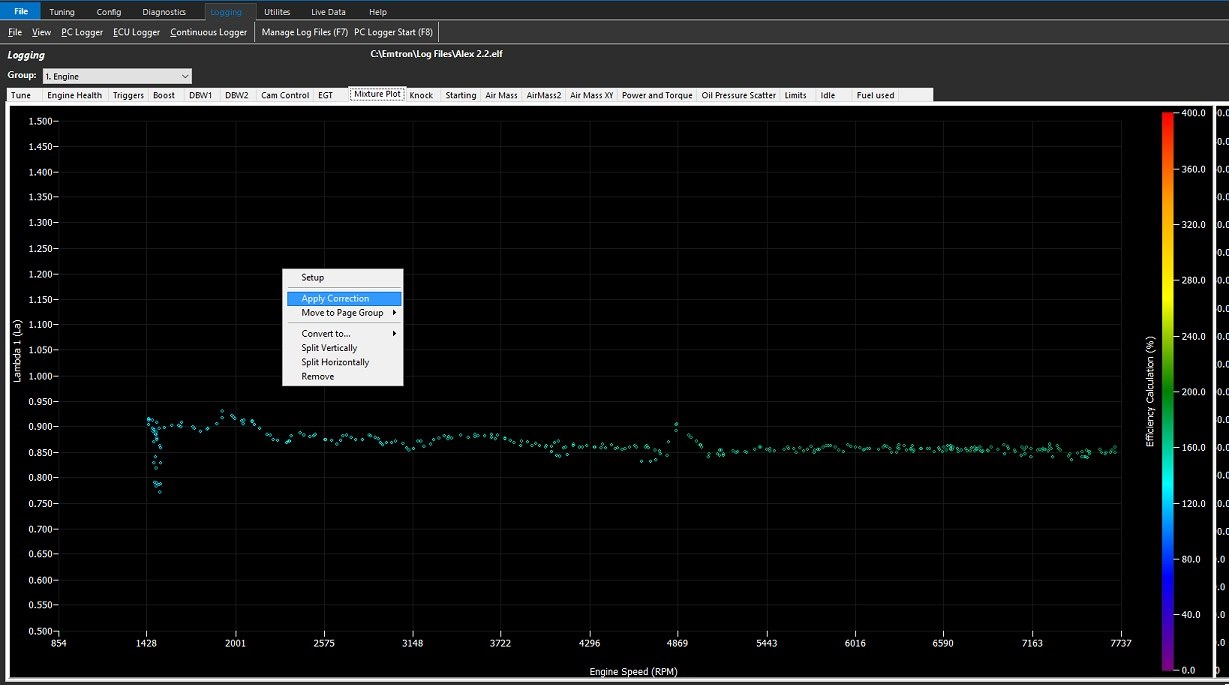
Task: Open the Live Data tab
Action: click(328, 12)
